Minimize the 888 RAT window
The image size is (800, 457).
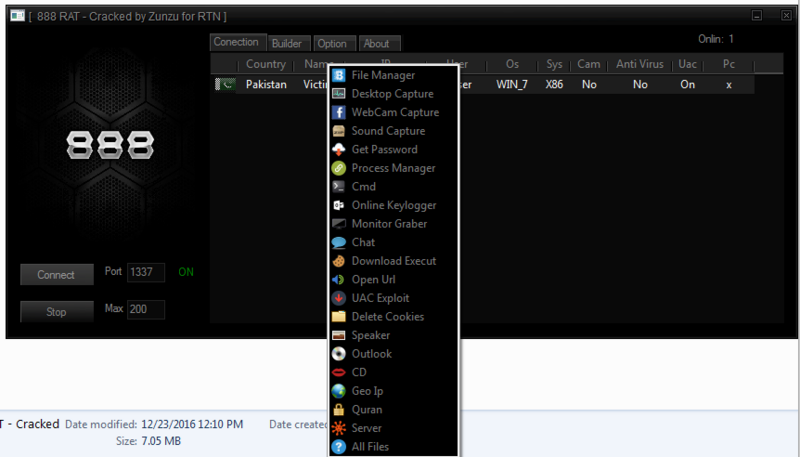coord(757,15)
